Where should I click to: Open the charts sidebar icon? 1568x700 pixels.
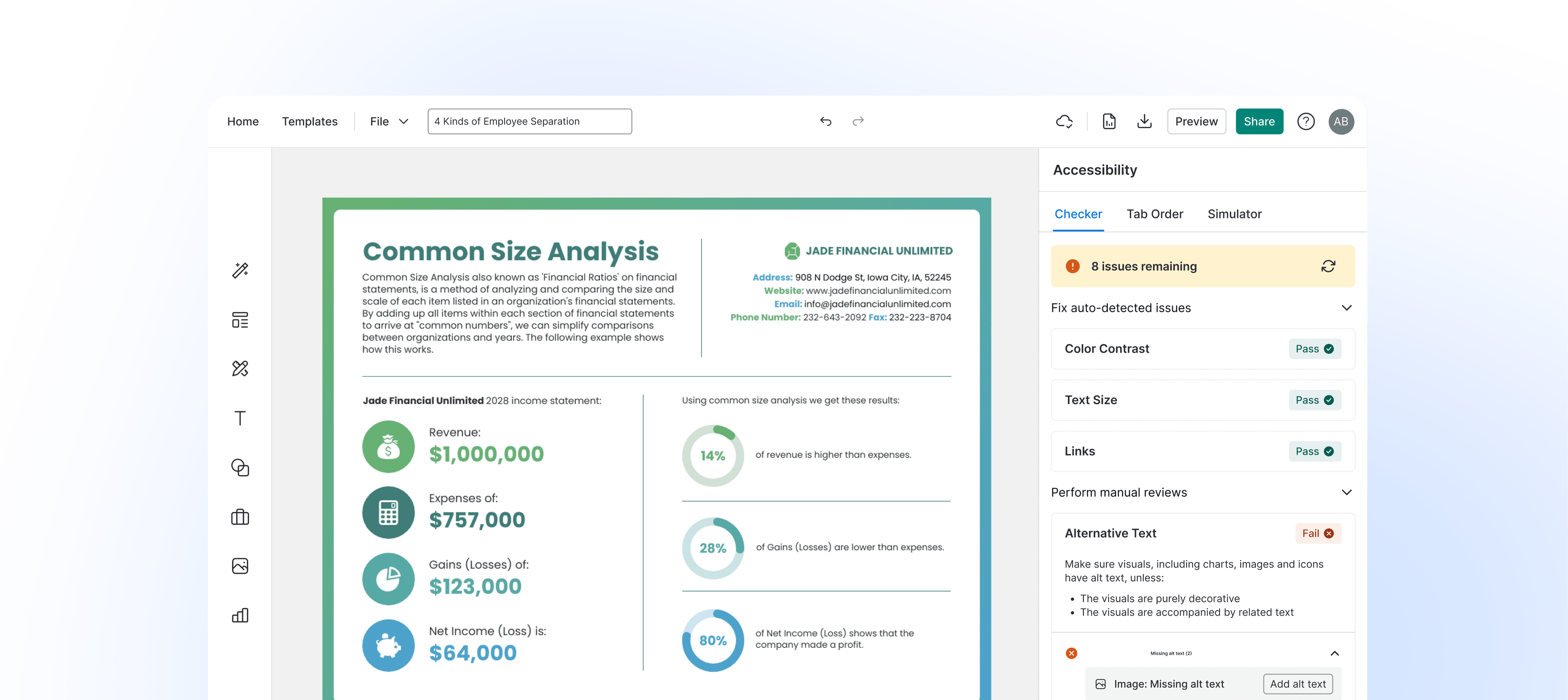click(240, 616)
